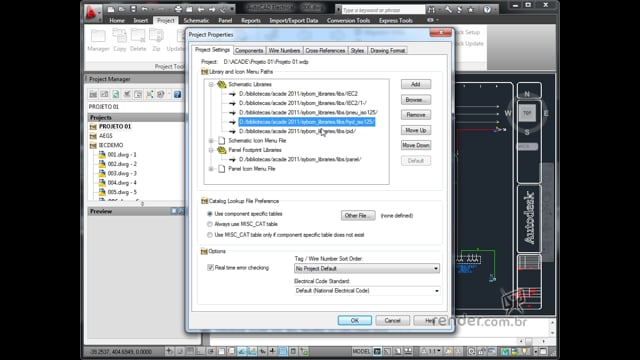Click the Save icon in quick access toolbar
The image size is (640, 360).
point(133,9)
